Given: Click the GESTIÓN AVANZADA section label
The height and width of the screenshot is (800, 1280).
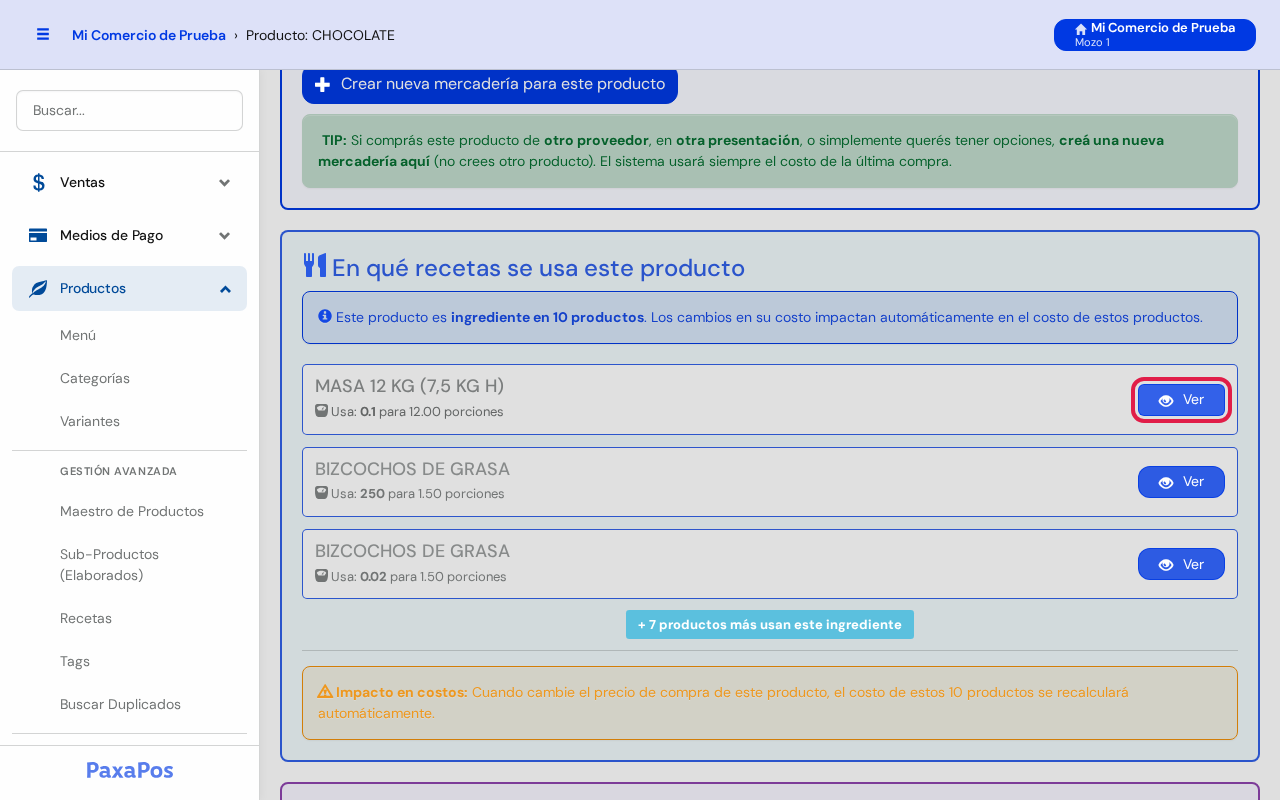Looking at the screenshot, I should point(118,471).
